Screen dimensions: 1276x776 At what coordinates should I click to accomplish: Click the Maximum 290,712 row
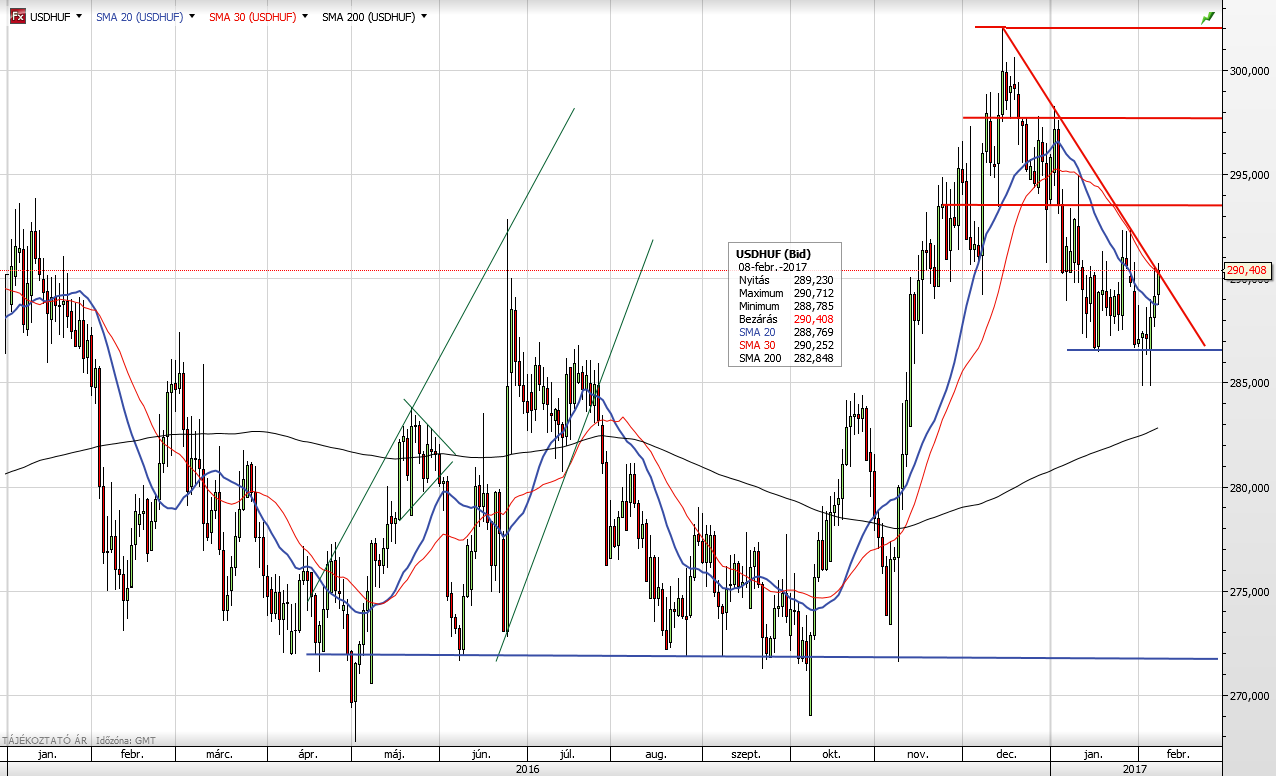click(786, 293)
